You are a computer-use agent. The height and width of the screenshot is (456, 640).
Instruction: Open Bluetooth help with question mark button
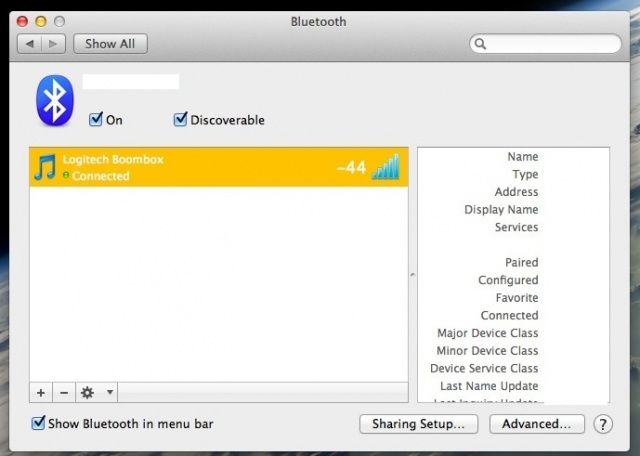point(603,424)
